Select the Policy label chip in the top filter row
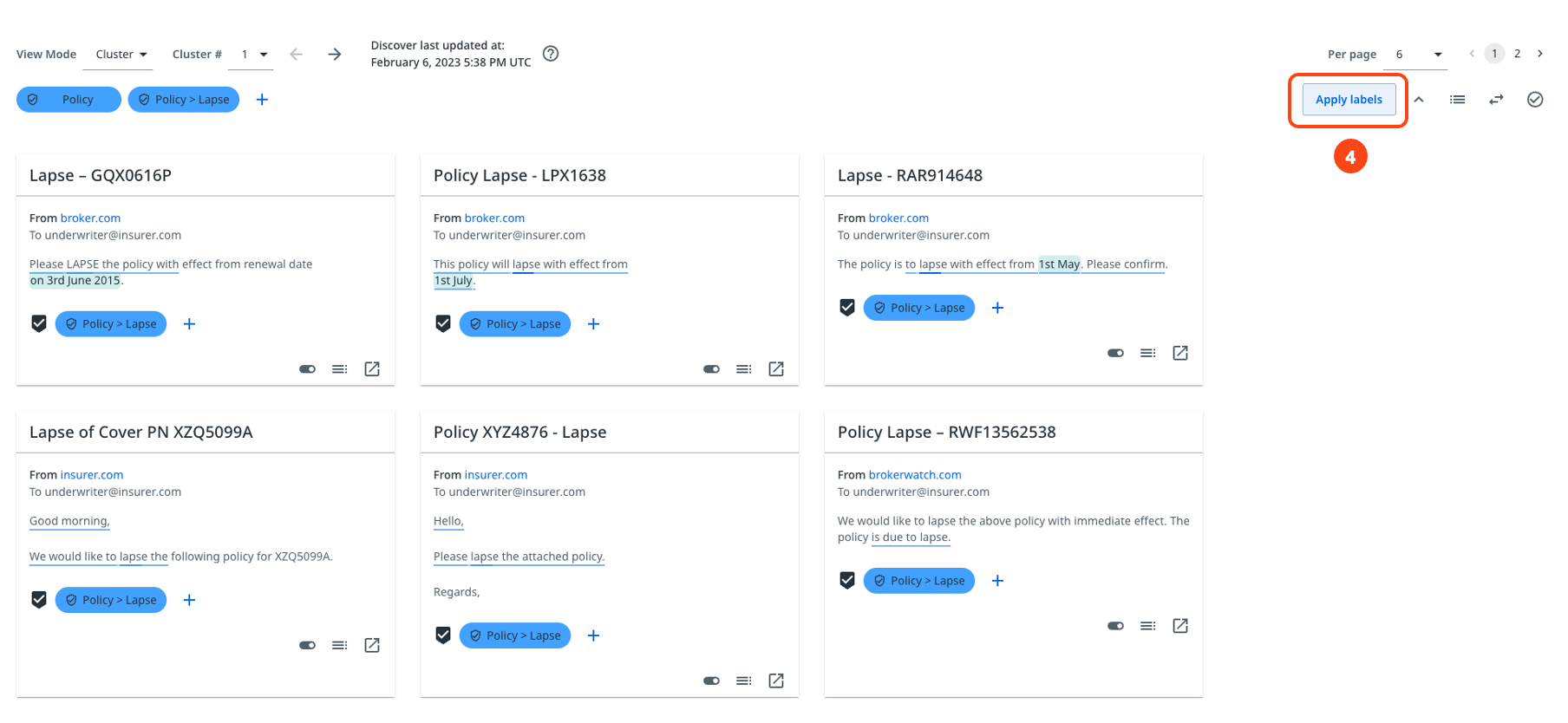Viewport: 1568px width, 723px height. pyautogui.click(x=69, y=100)
